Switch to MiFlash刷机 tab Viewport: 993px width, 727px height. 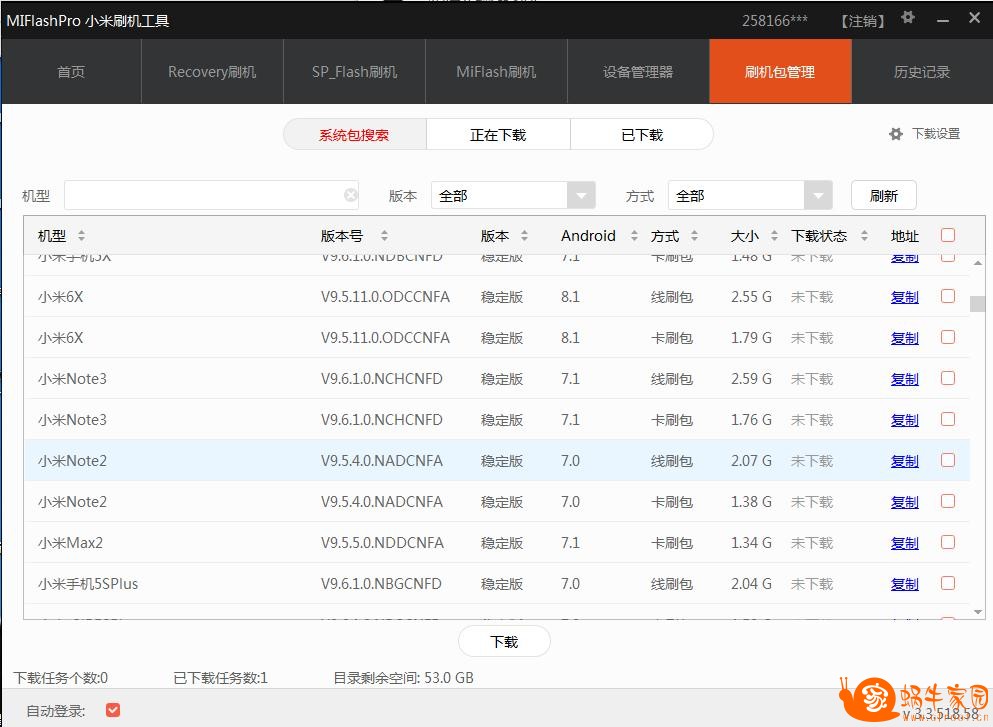click(496, 72)
